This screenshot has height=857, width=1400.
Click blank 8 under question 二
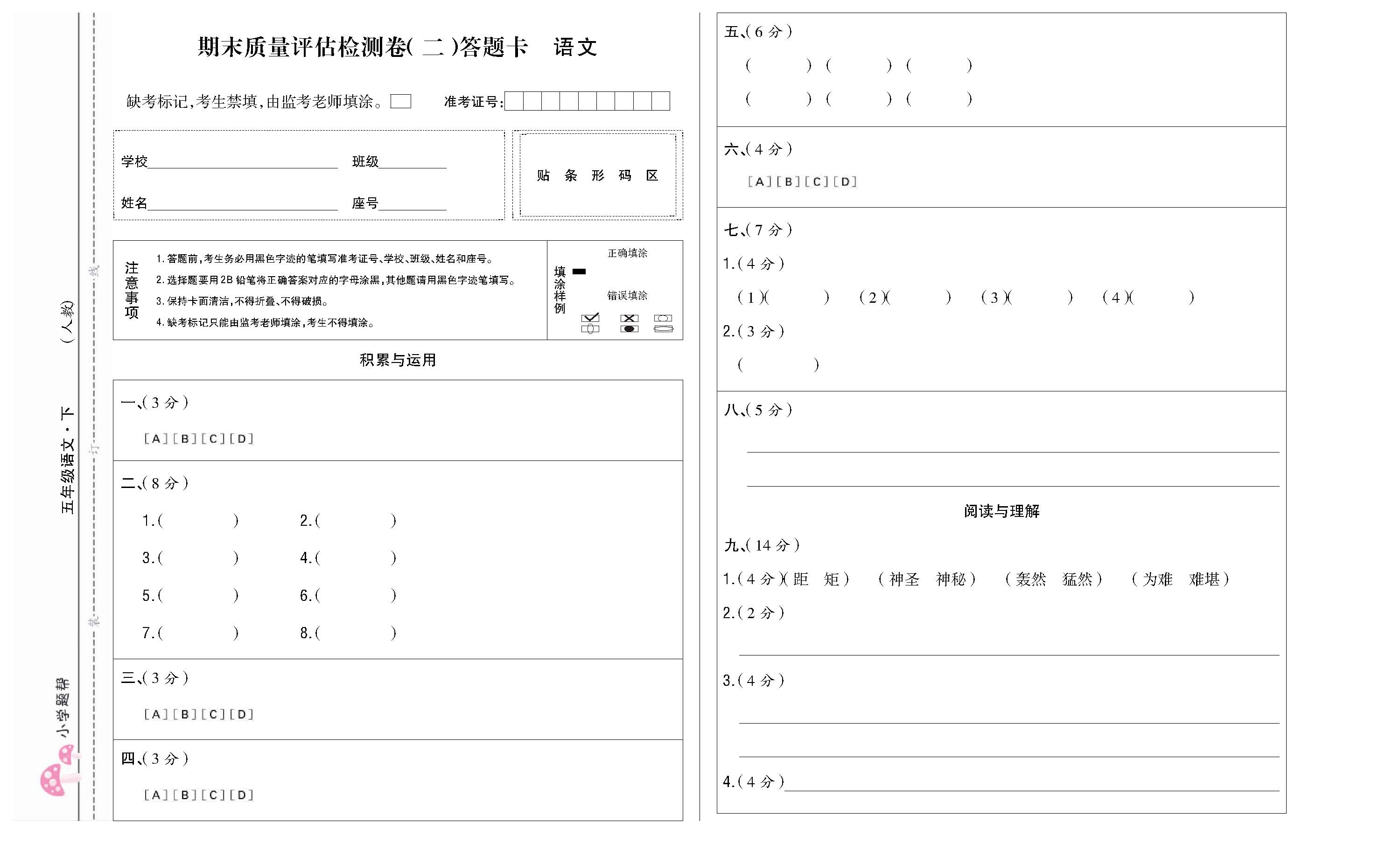[356, 633]
